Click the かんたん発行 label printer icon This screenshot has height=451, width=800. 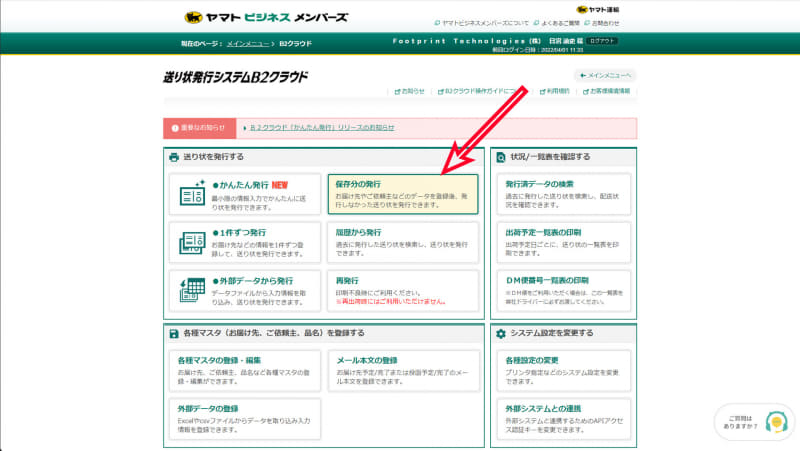[x=192, y=193]
